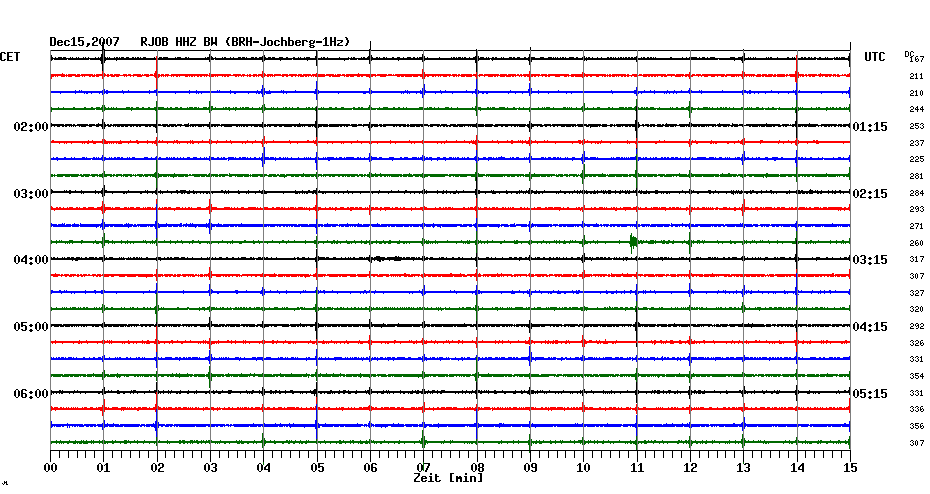This screenshot has width=930, height=494.
Task: Click the DC value '354'
Action: pyautogui.click(x=917, y=377)
